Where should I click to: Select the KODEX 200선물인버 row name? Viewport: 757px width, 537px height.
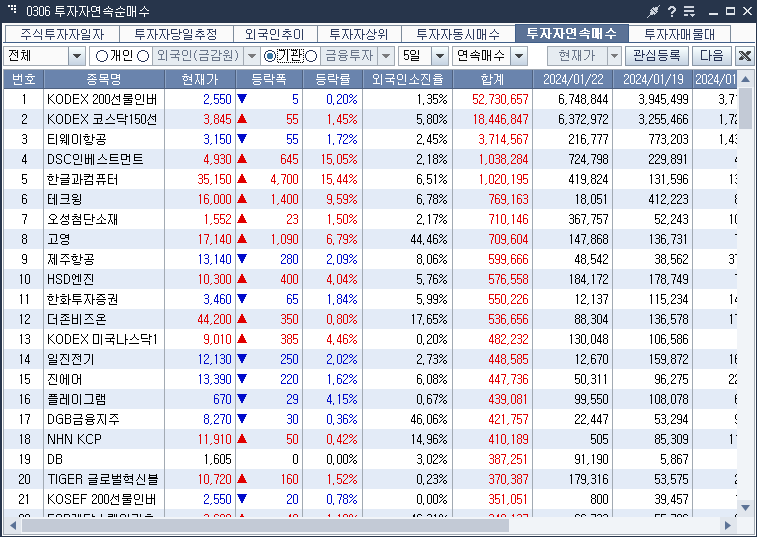pos(102,99)
